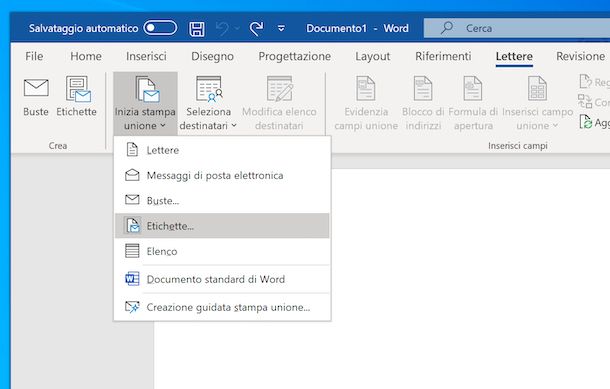Viewport: 610px width, 389px height.
Task: Click the Word logo icon in menu
Action: coord(132,279)
